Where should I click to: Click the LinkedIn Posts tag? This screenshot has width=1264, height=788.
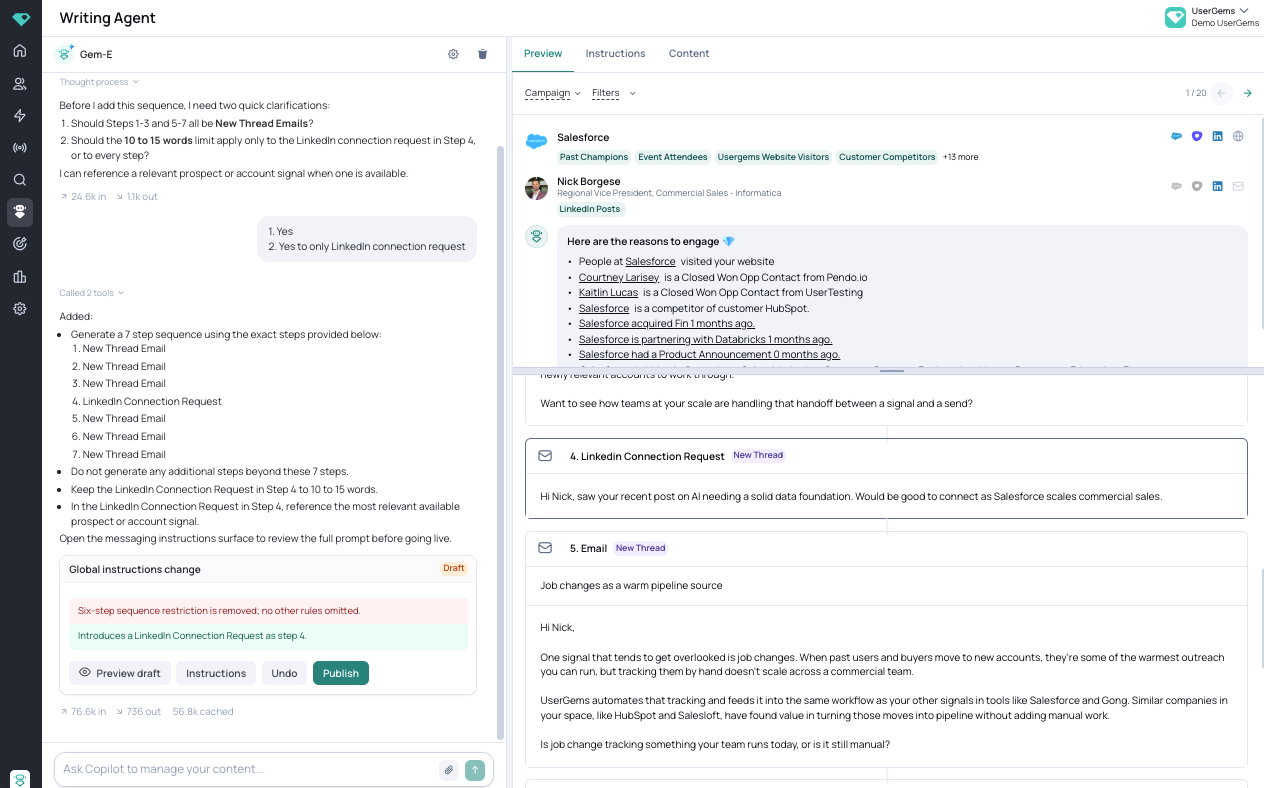tap(590, 209)
